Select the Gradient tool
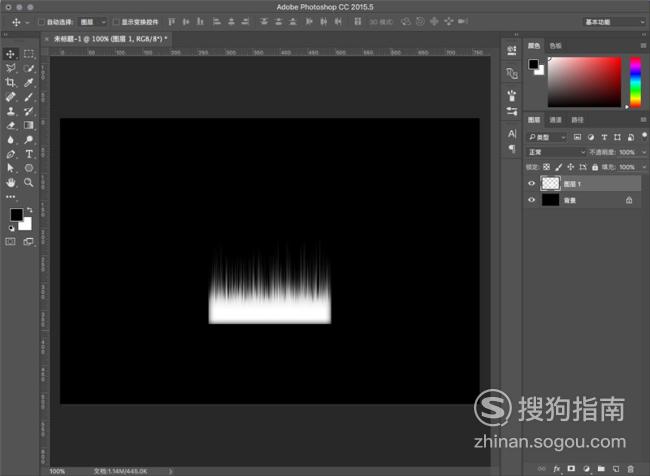The image size is (650, 476). pos(29,125)
